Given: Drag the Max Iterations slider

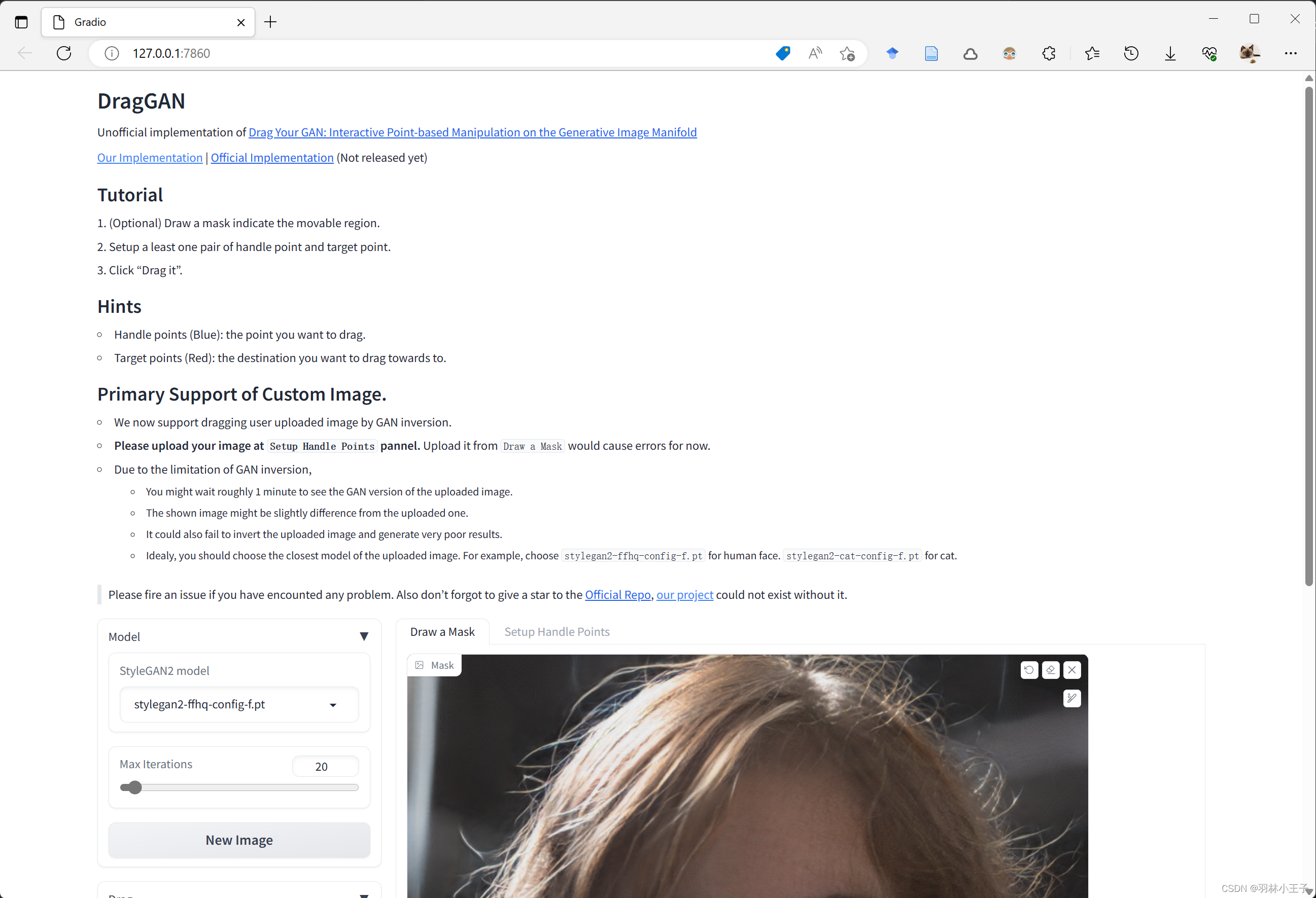Looking at the screenshot, I should (134, 787).
